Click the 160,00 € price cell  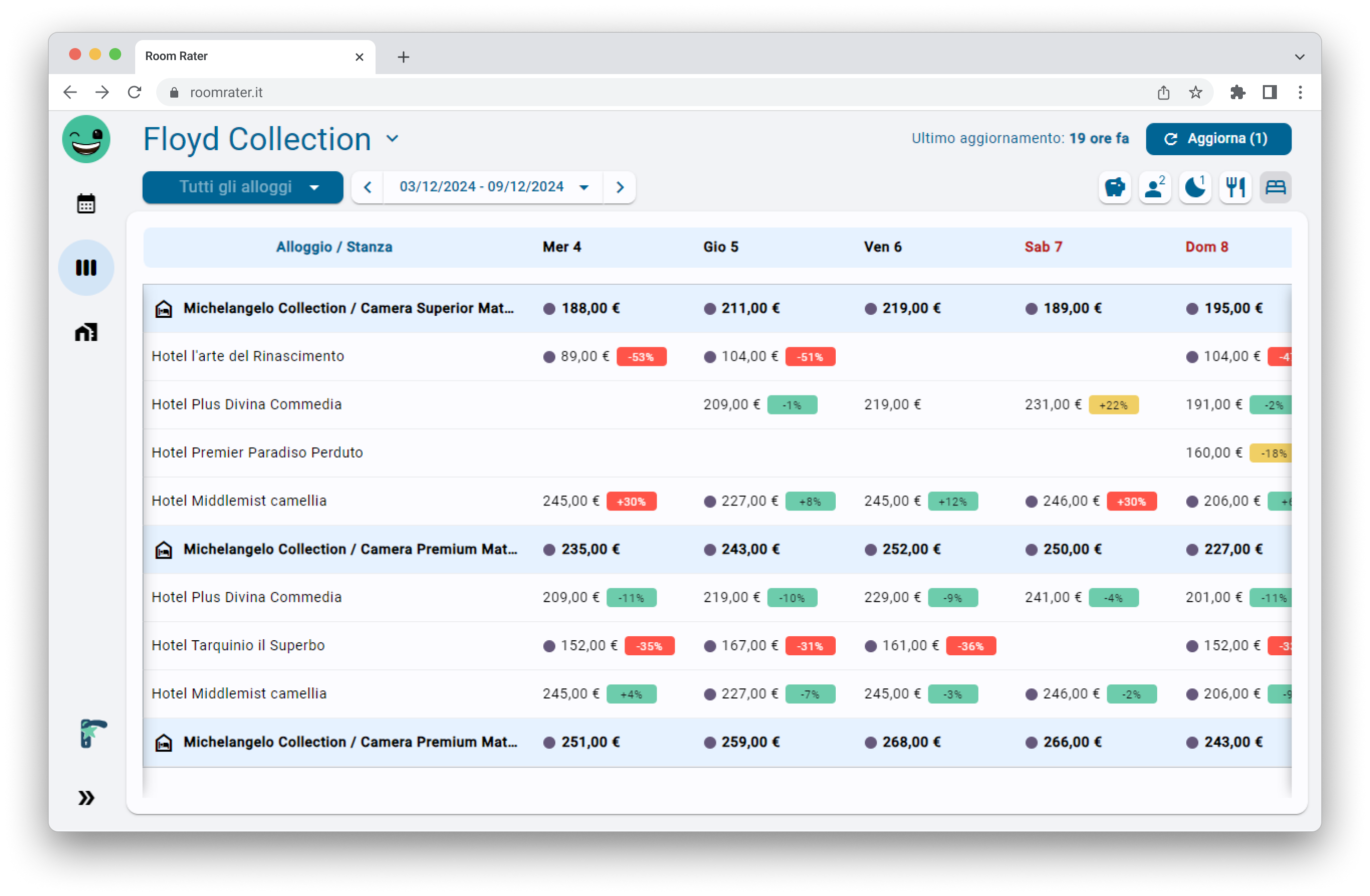[1214, 453]
